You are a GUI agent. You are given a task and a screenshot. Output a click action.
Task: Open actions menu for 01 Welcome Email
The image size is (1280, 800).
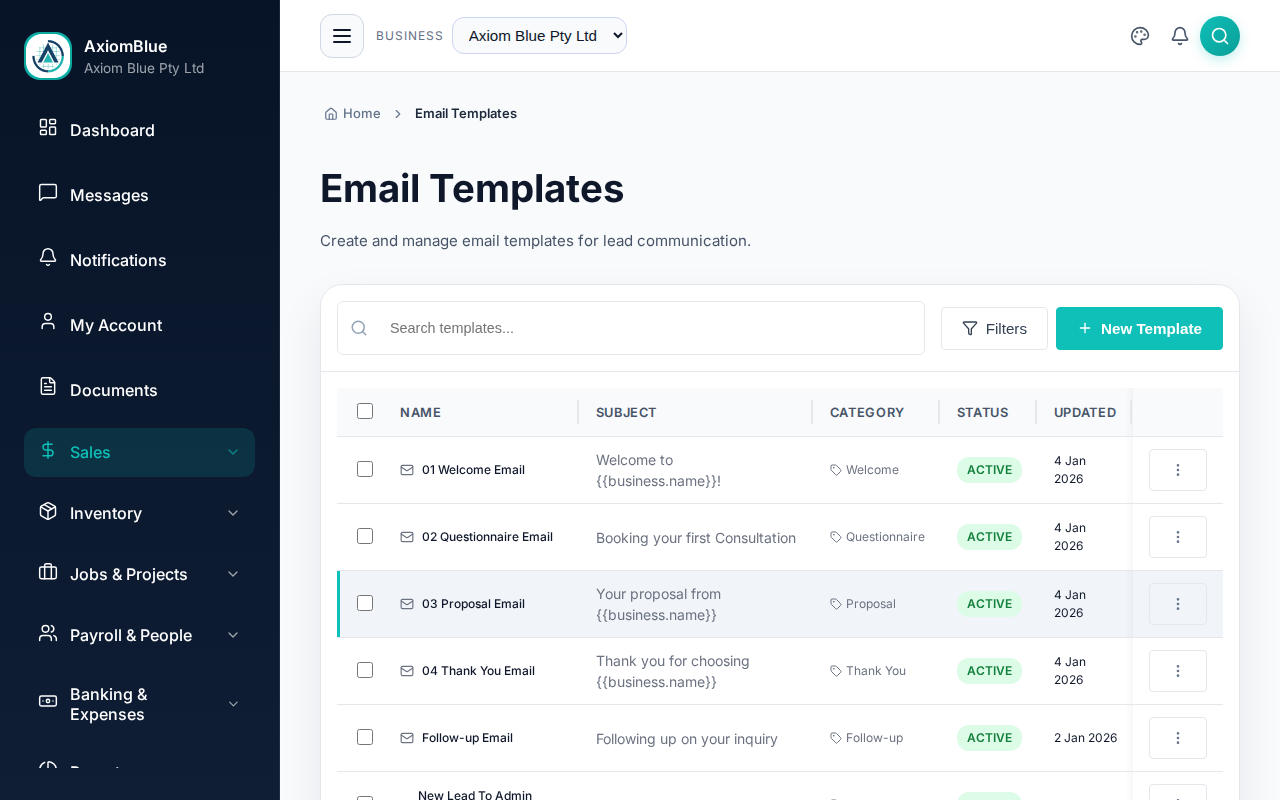[1178, 470]
